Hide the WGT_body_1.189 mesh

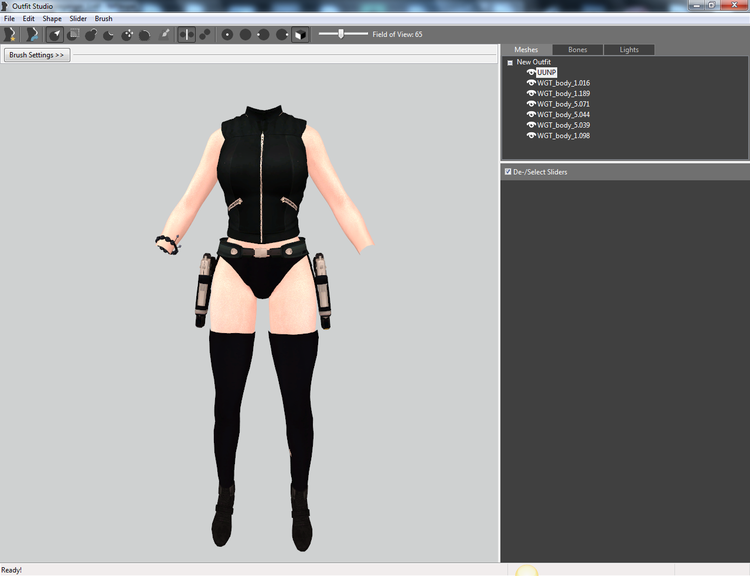[531, 93]
